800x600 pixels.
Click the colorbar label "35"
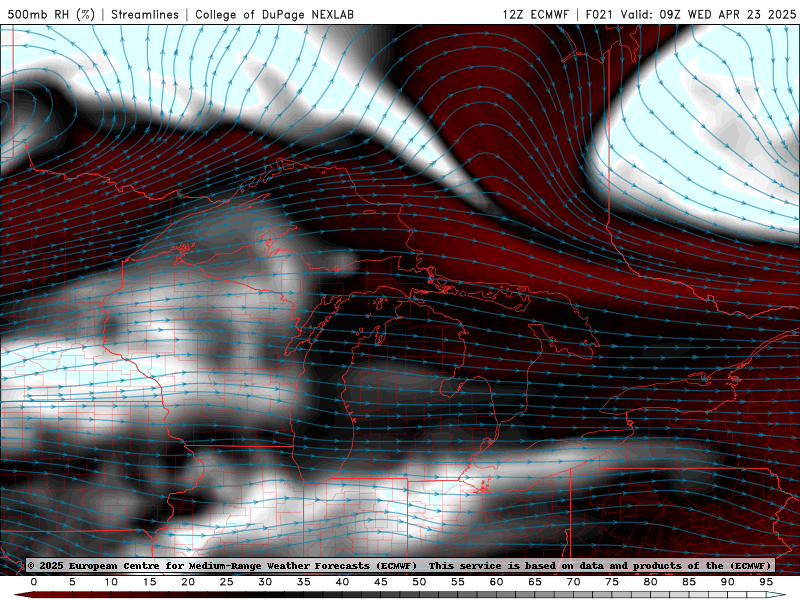(304, 582)
